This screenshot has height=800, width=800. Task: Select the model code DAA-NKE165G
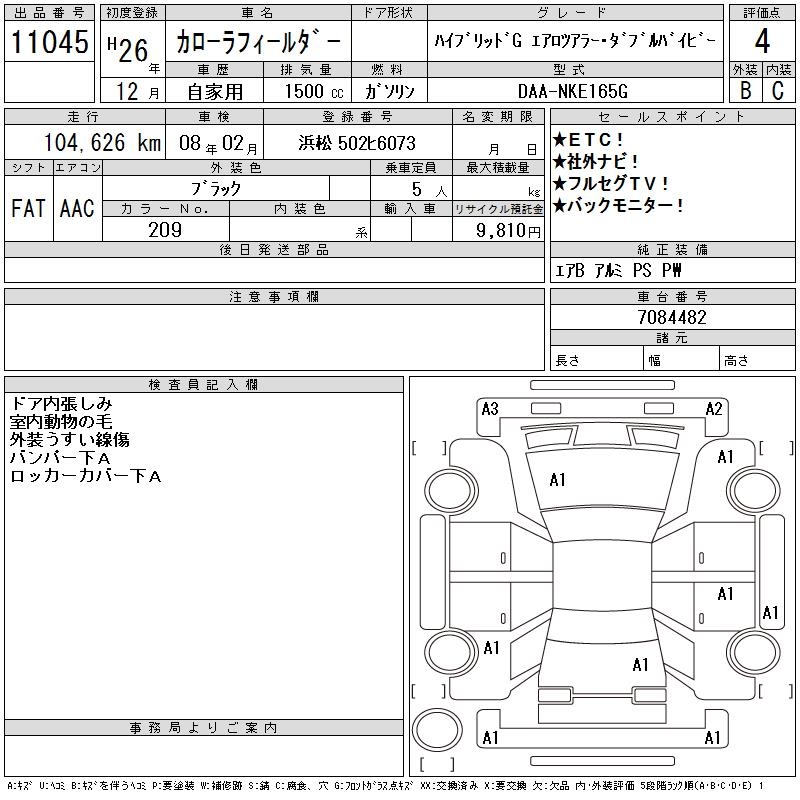point(572,91)
